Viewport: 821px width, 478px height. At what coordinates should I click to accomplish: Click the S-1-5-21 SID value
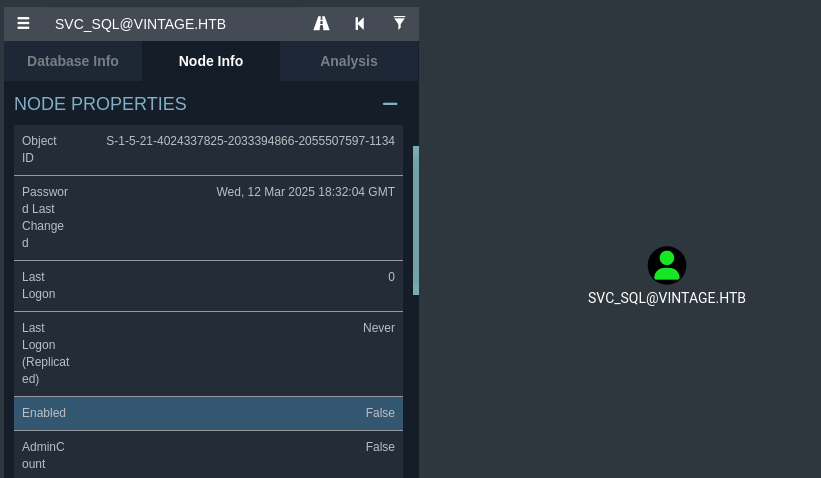[250, 141]
